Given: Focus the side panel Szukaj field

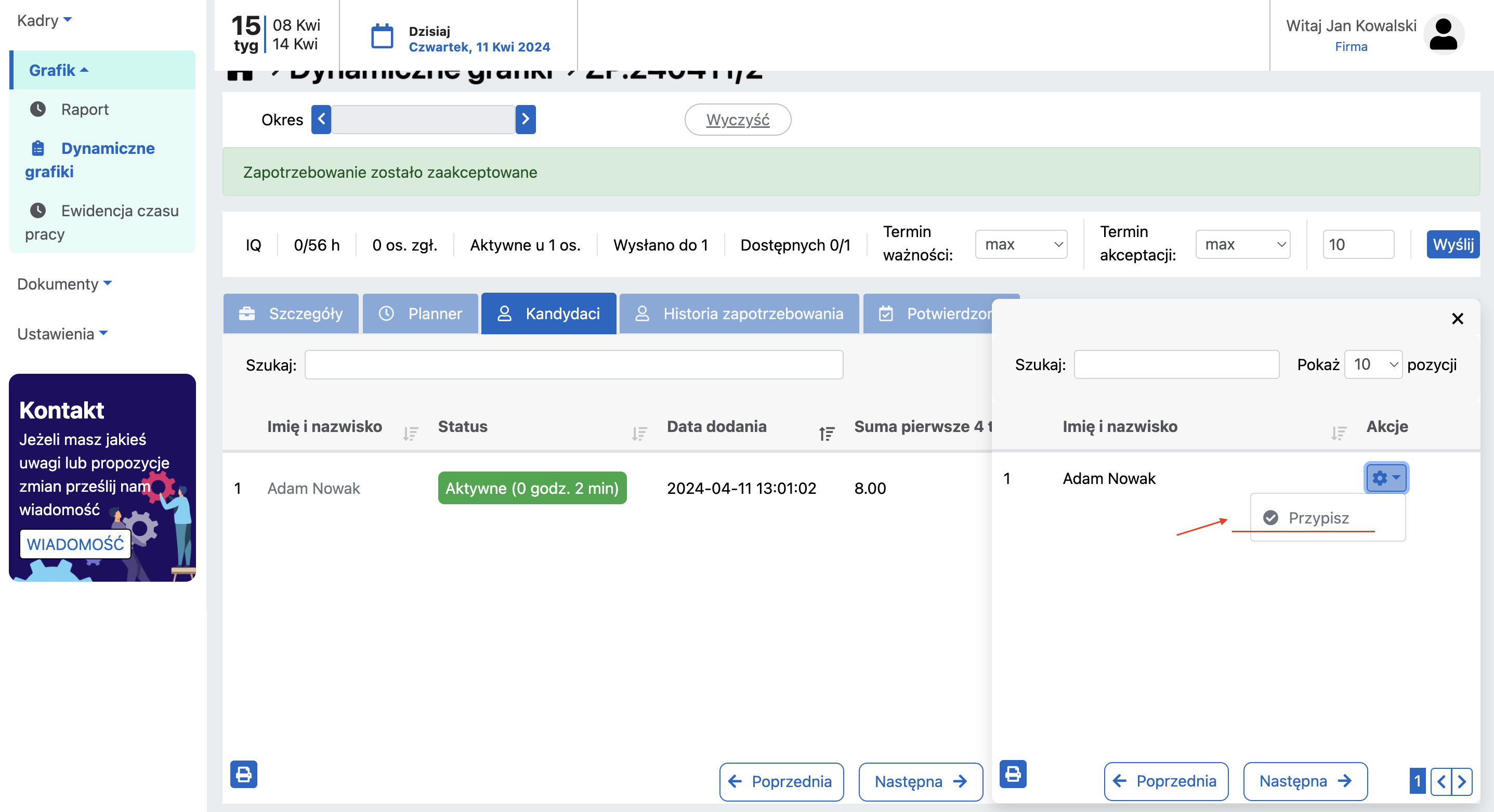Looking at the screenshot, I should 1176,364.
